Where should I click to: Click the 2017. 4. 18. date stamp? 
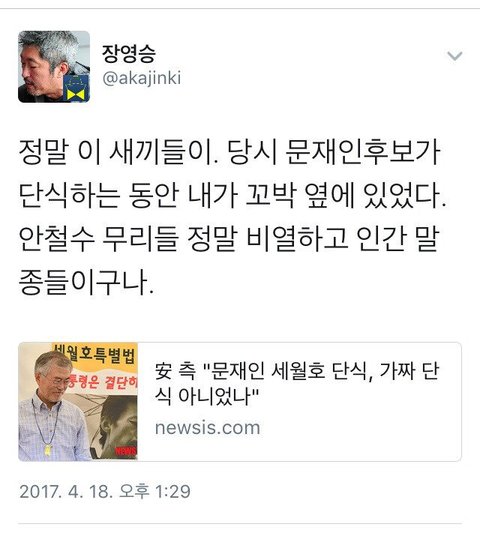(66, 492)
